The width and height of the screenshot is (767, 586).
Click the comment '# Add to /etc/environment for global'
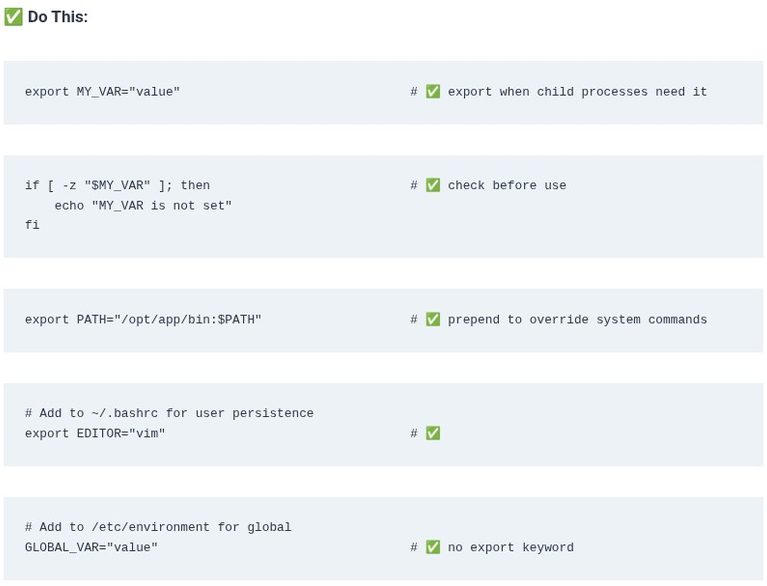coord(158,527)
